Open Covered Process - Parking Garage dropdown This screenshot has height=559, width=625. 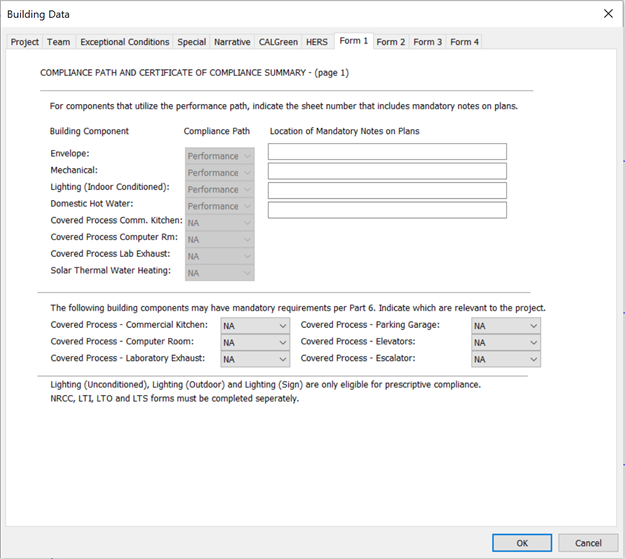[x=506, y=326]
